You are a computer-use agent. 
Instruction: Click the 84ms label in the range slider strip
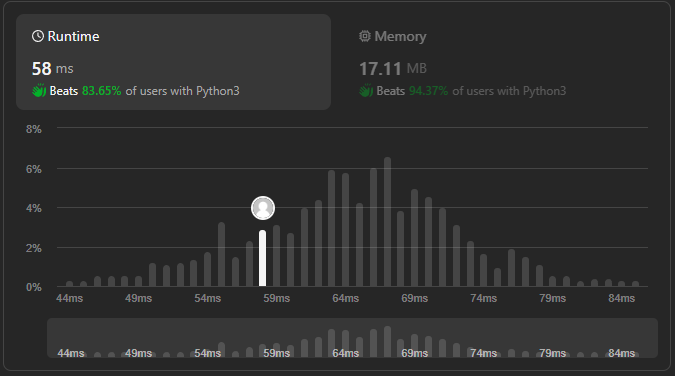pos(622,353)
